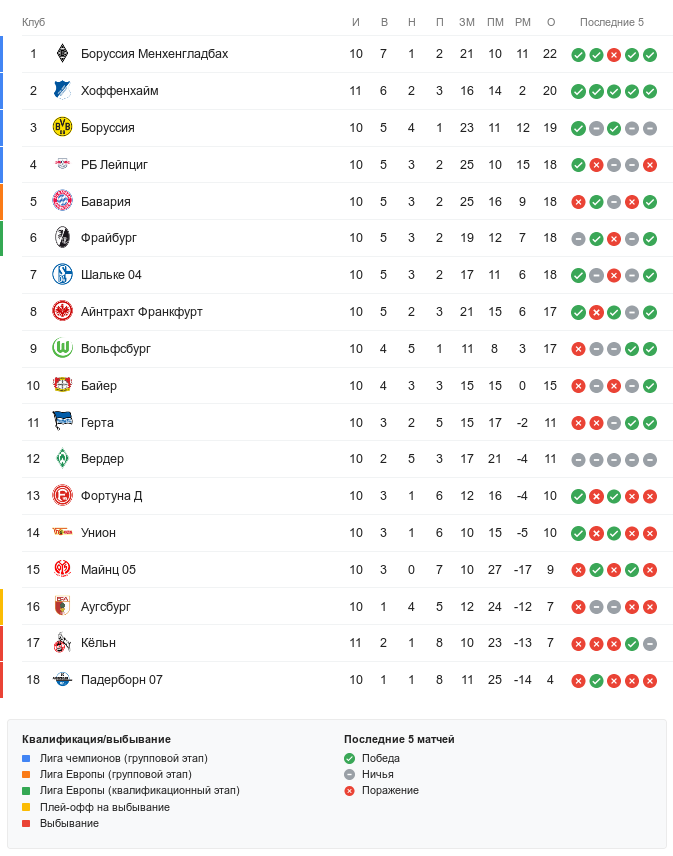This screenshot has height=856, width=673.
Task: Click Хоффенхайм's first green win indicator
Action: coord(578,91)
